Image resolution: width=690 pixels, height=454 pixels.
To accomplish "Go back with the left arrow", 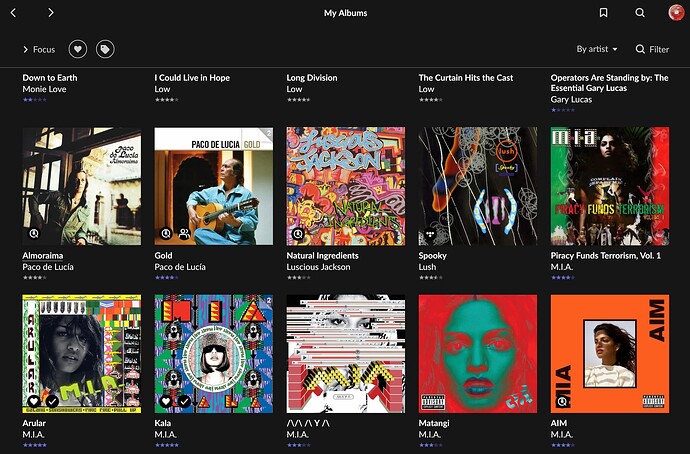I will pyautogui.click(x=13, y=13).
